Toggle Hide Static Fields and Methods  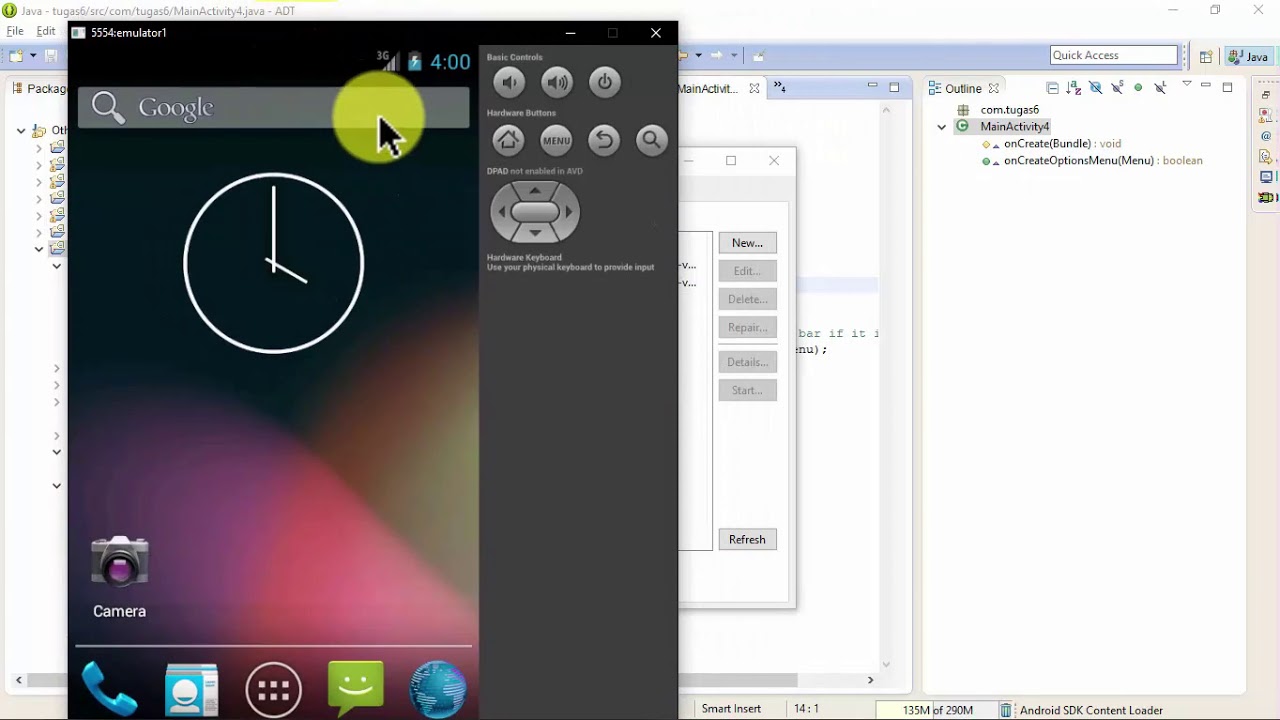pos(1117,88)
